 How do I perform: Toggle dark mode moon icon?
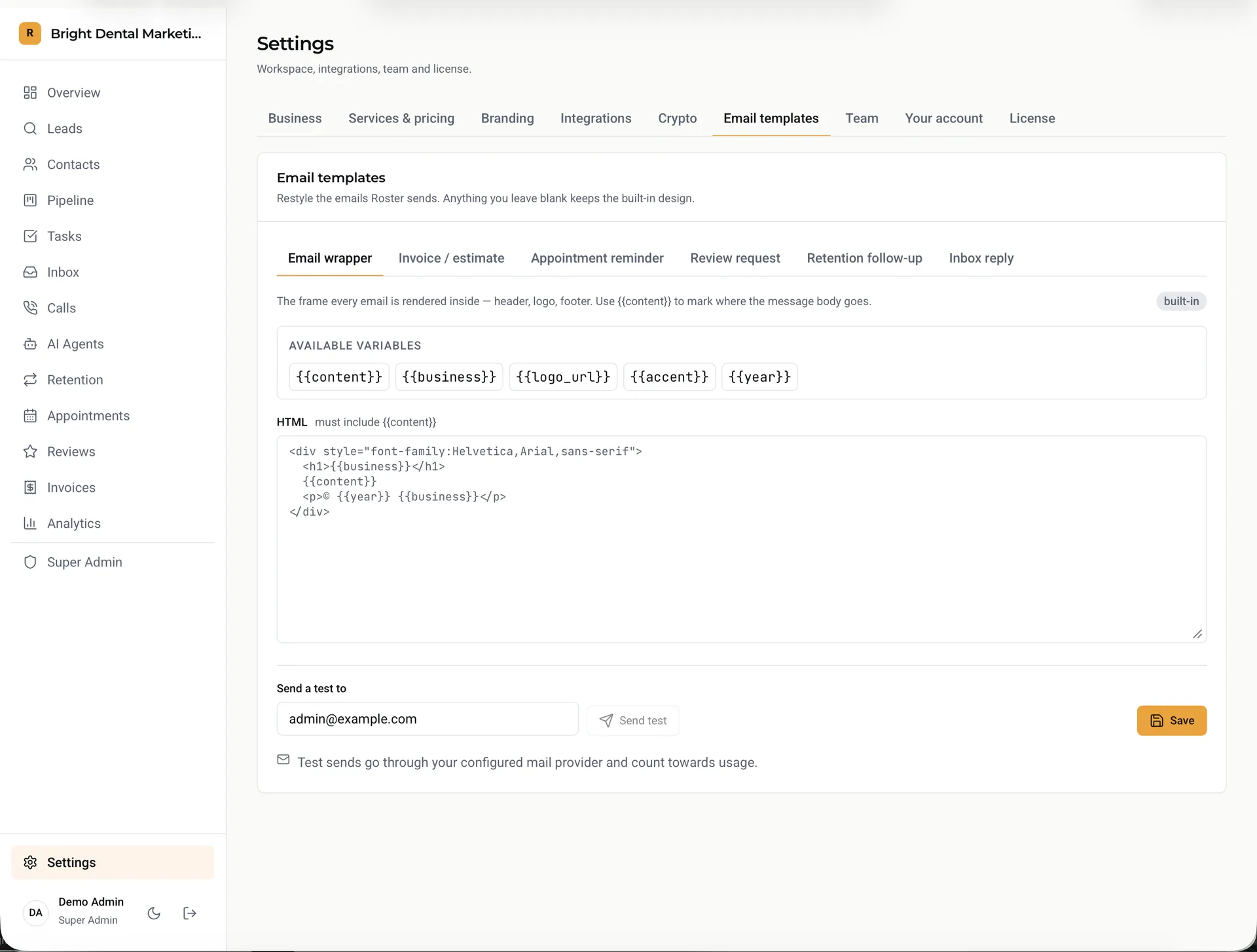coord(154,913)
